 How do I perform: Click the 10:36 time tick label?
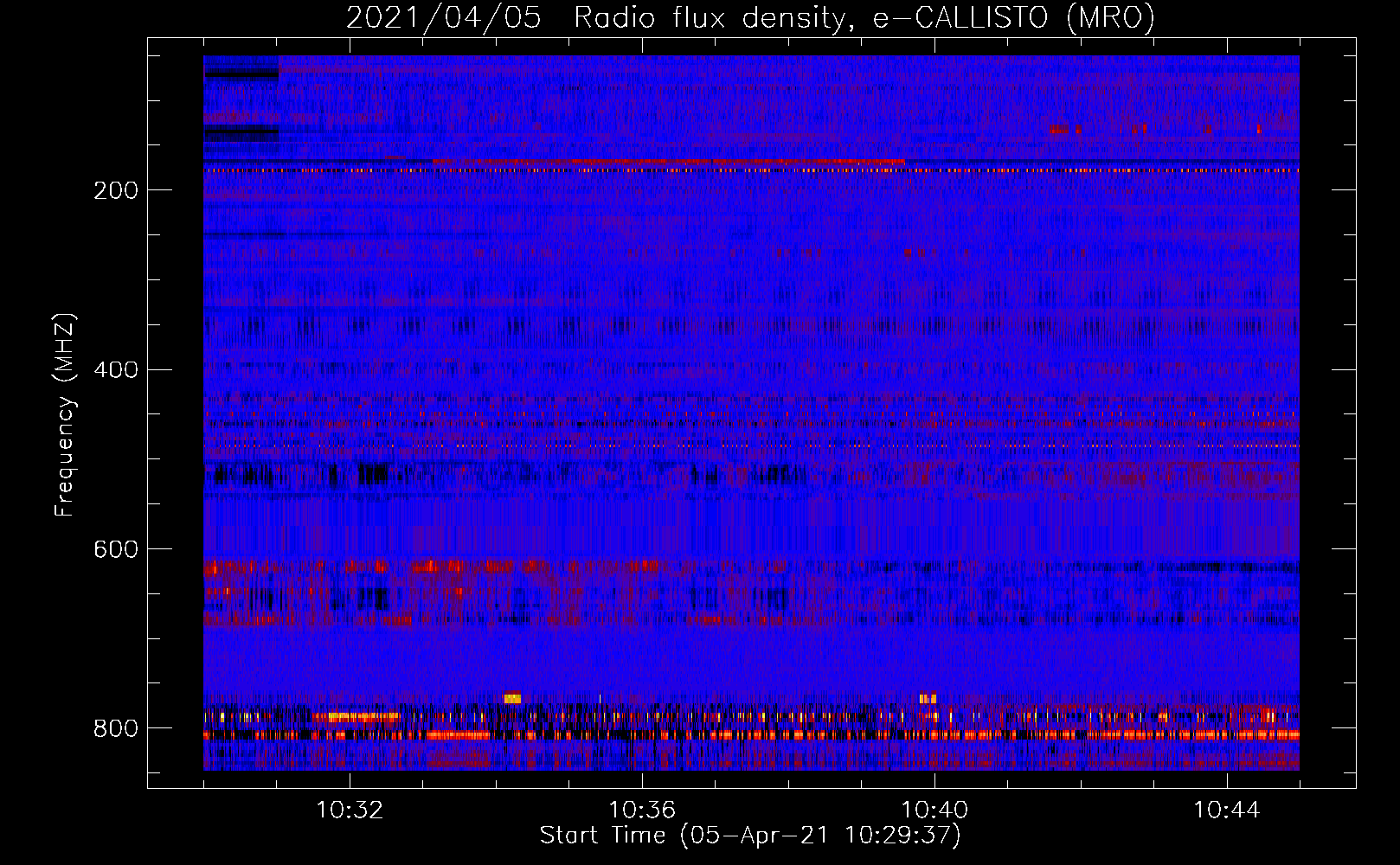(642, 811)
